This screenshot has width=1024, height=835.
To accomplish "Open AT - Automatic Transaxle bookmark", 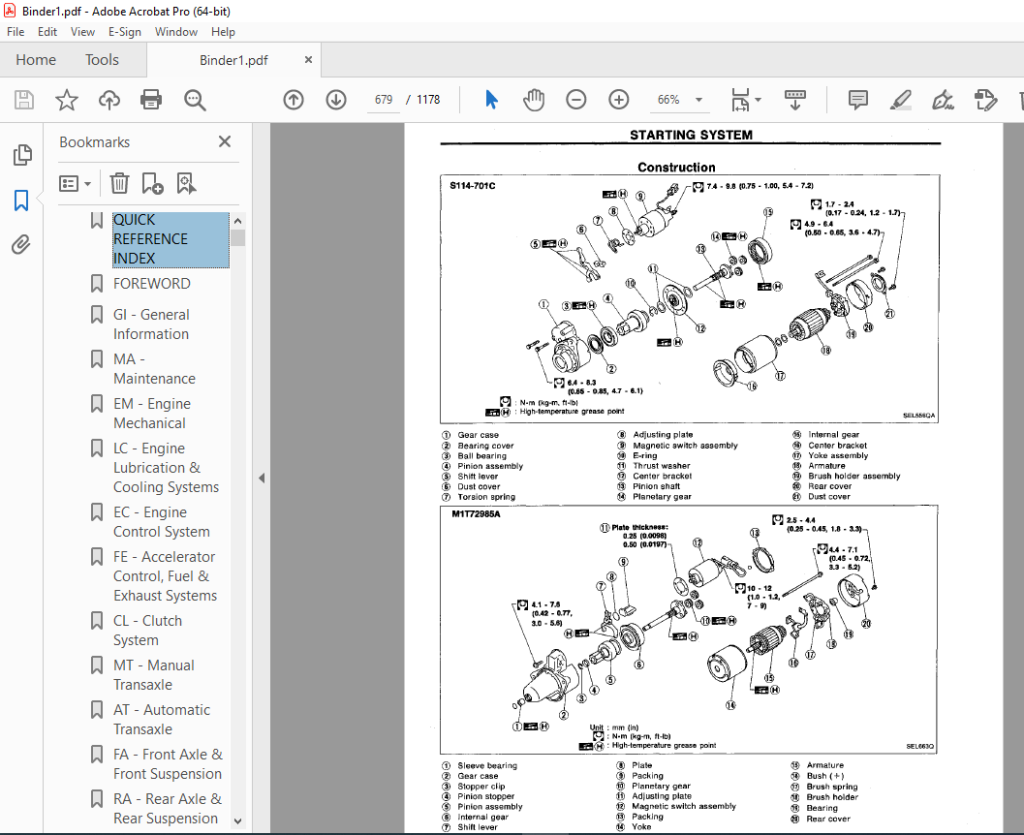I will pyautogui.click(x=161, y=719).
